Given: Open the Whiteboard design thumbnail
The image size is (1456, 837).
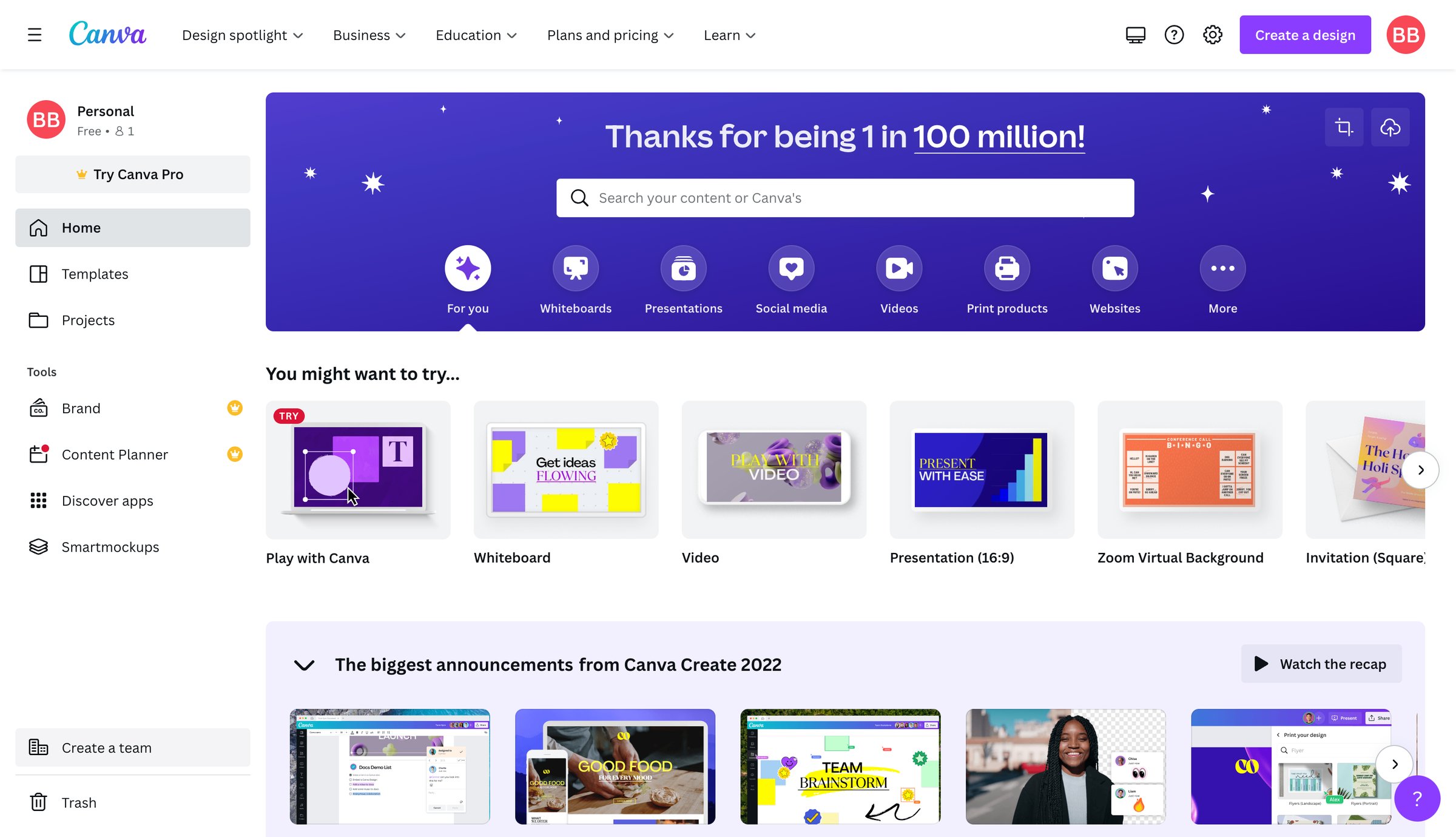Looking at the screenshot, I should click(566, 470).
